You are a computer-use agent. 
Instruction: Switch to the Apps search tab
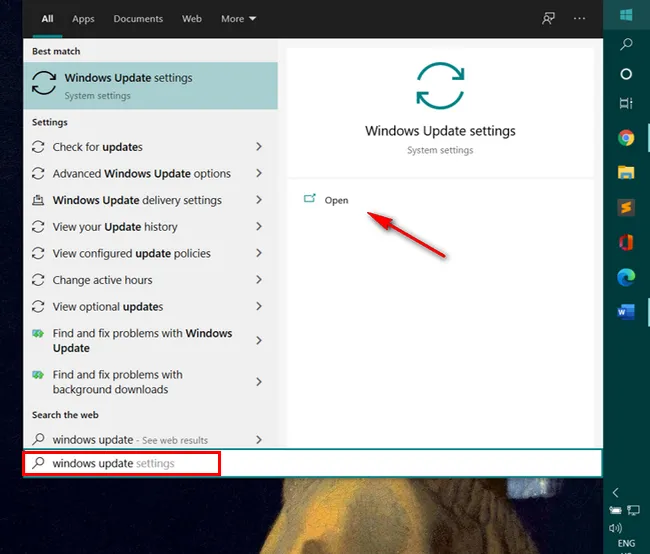point(83,19)
